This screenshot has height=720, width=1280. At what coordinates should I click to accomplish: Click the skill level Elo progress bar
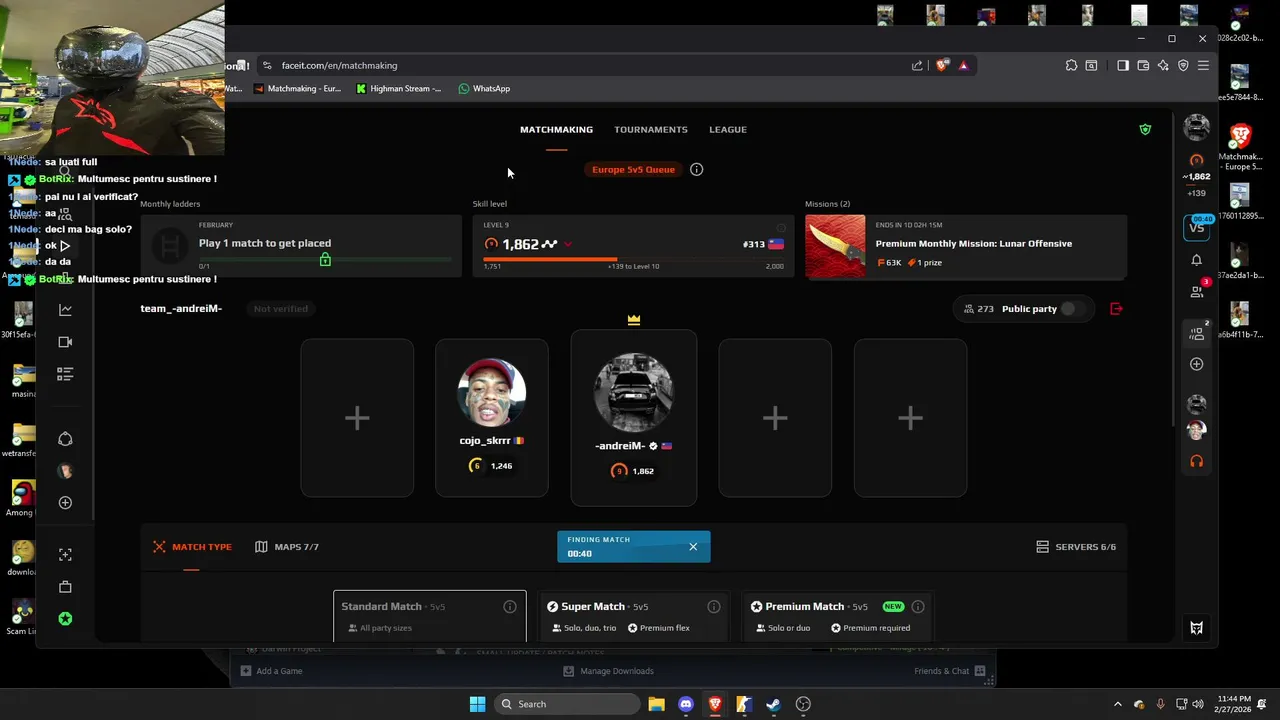pos(633,259)
